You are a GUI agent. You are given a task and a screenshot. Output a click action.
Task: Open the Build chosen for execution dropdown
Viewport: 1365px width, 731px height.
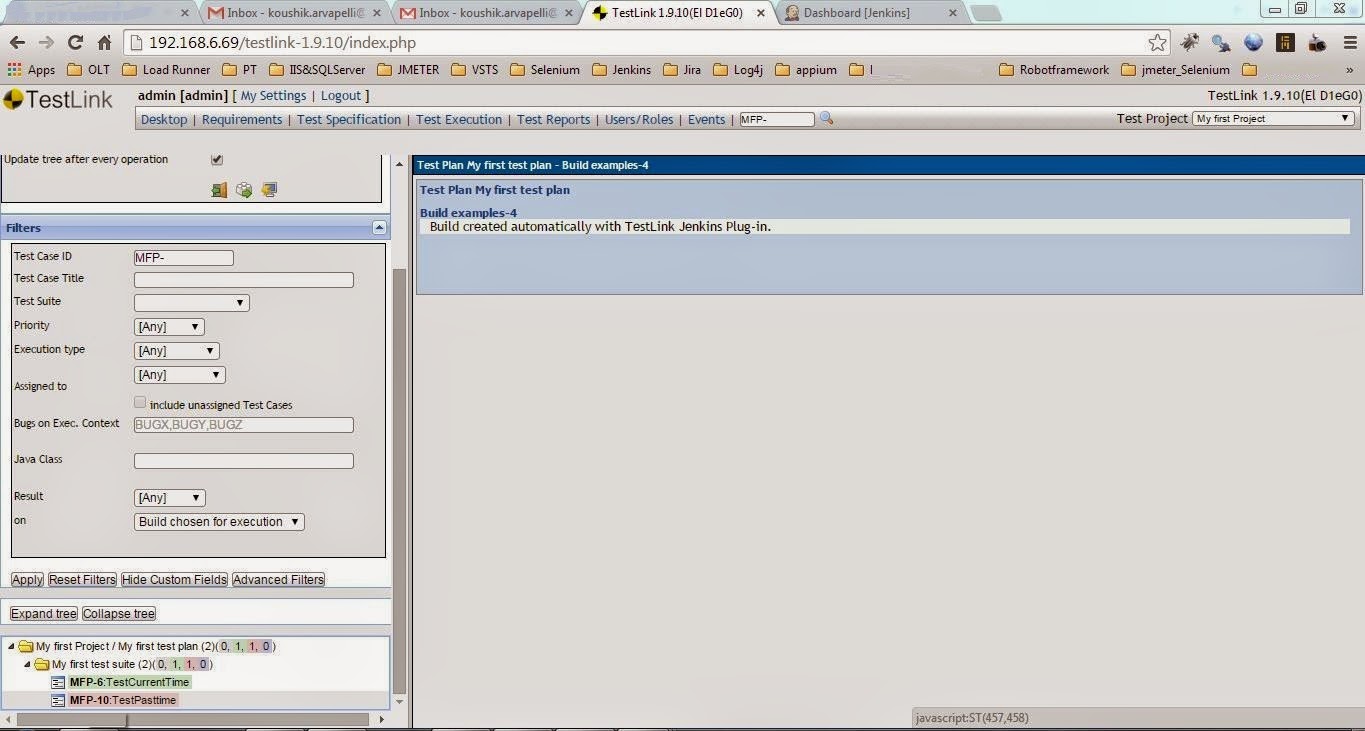click(x=219, y=522)
